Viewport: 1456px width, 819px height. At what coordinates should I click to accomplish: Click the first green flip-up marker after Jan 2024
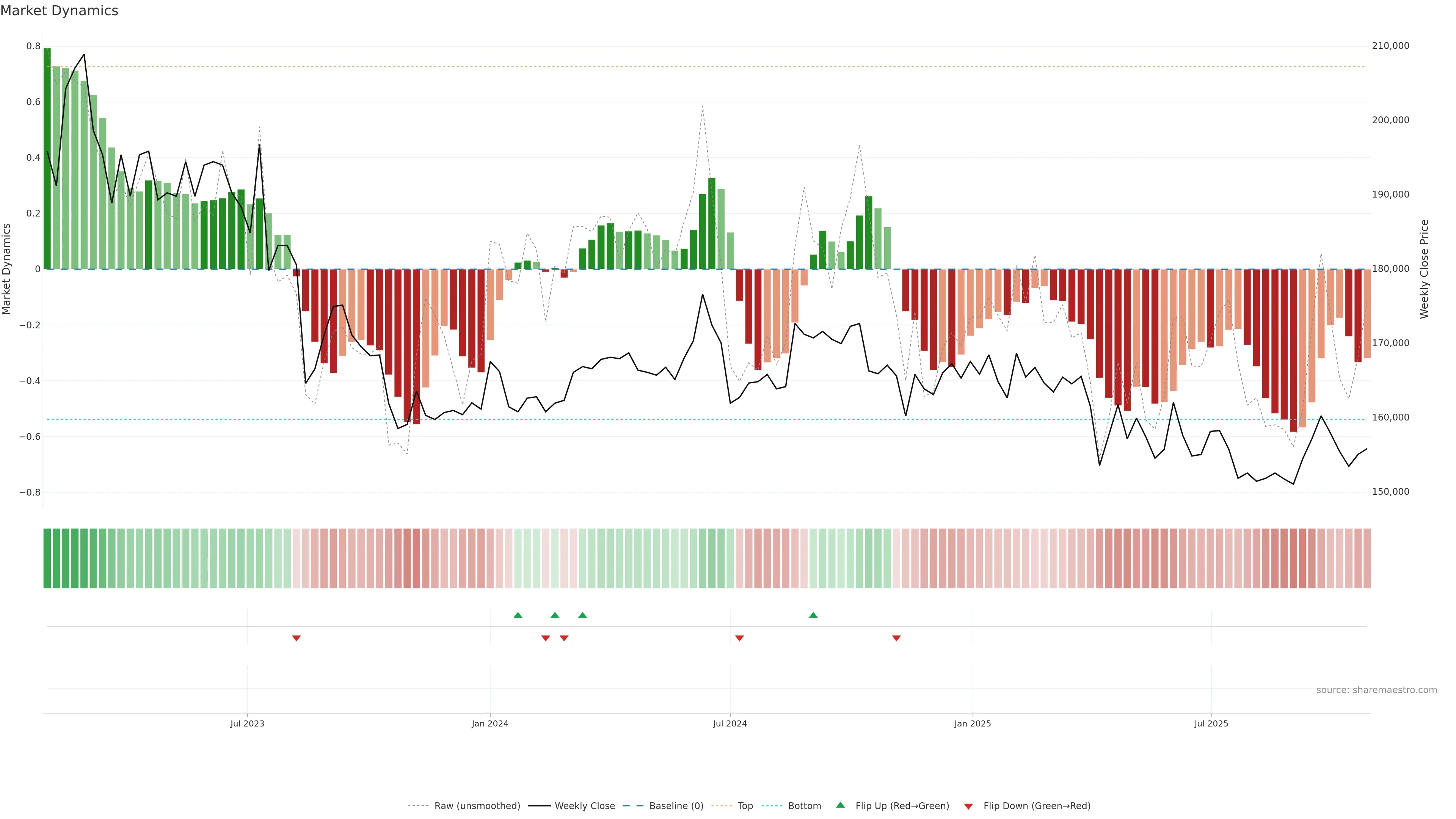518,615
